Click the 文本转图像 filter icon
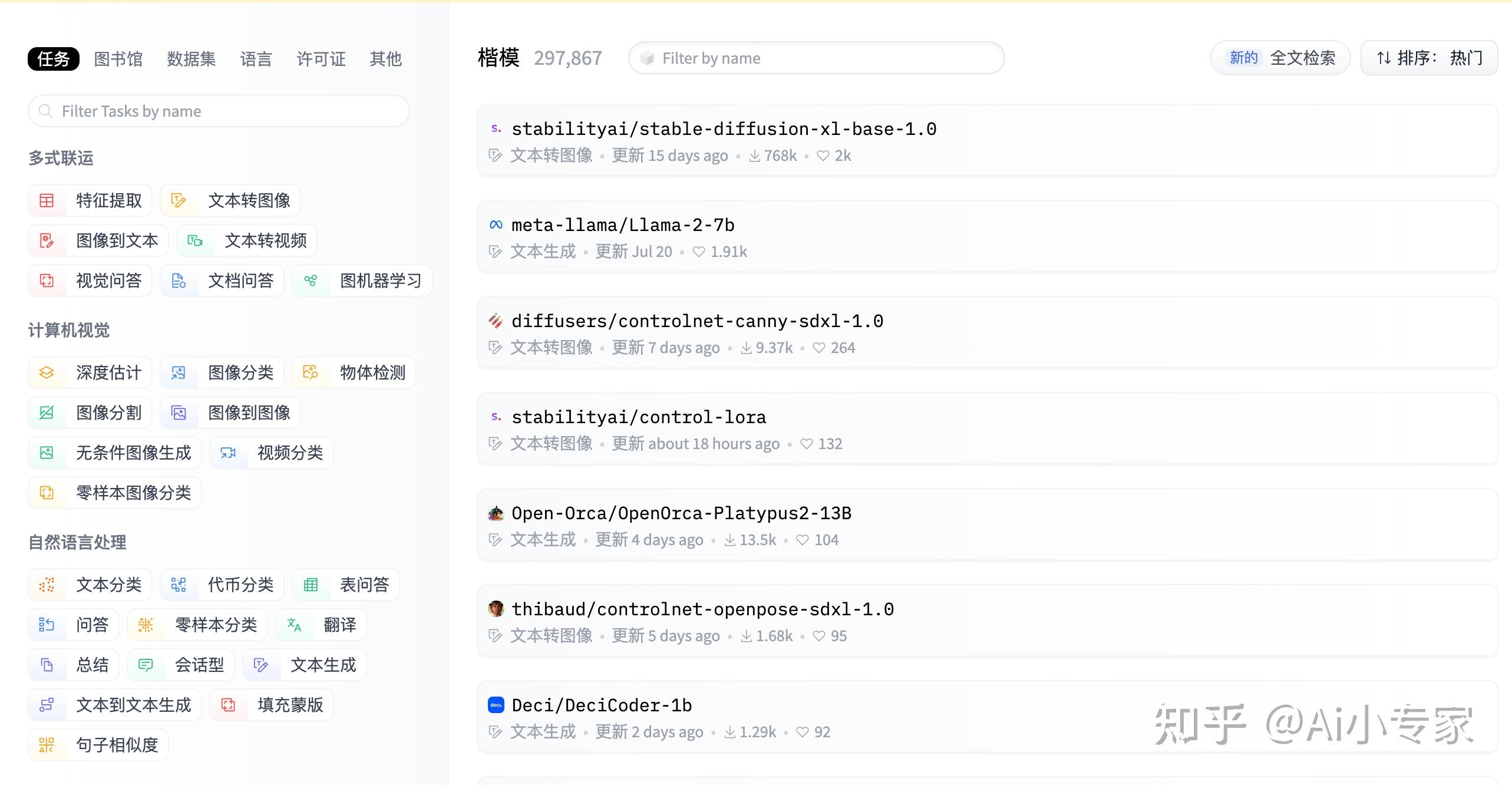Viewport: 1512px width, 785px height. point(179,200)
